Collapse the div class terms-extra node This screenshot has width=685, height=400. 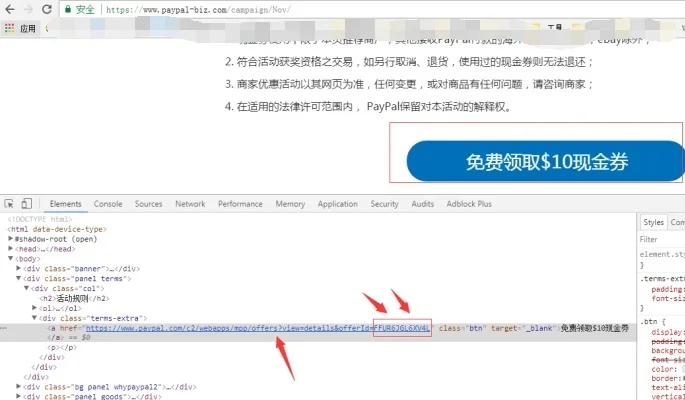34,318
